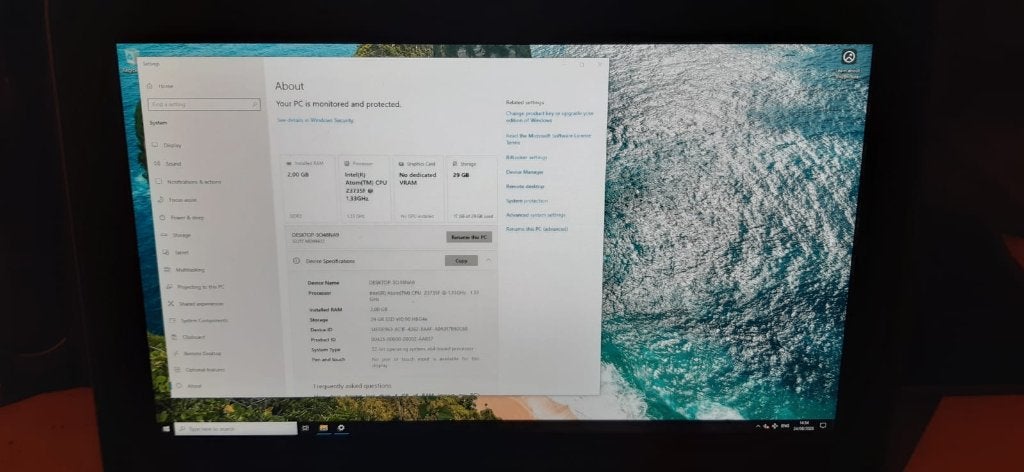The image size is (1024, 472).
Task: Open the Home page in Settings sidebar
Action: [160, 86]
